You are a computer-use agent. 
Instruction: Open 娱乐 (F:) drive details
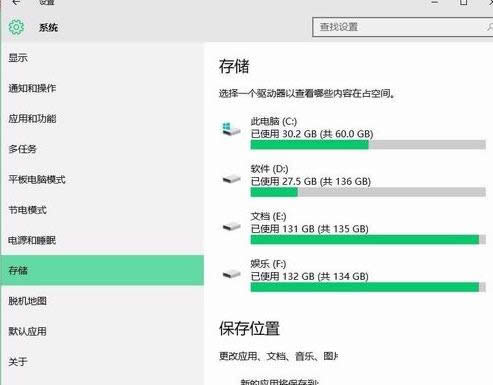tap(352, 276)
